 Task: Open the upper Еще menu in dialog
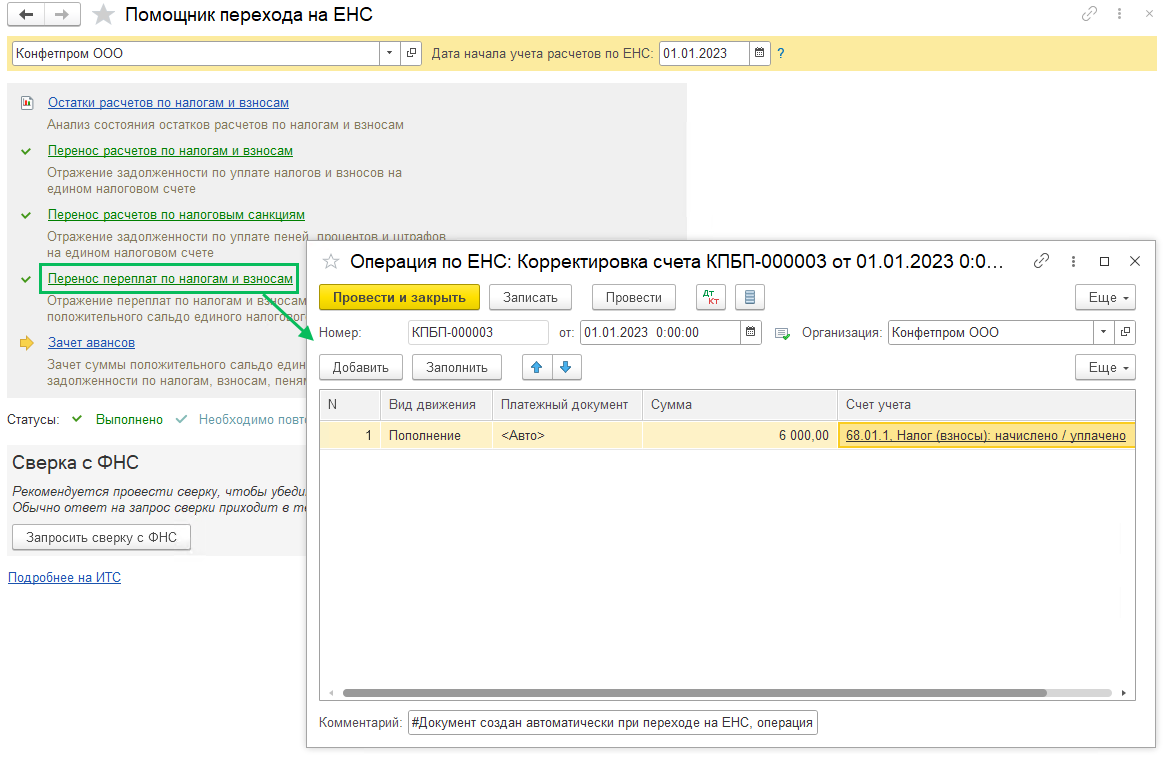tap(1105, 297)
